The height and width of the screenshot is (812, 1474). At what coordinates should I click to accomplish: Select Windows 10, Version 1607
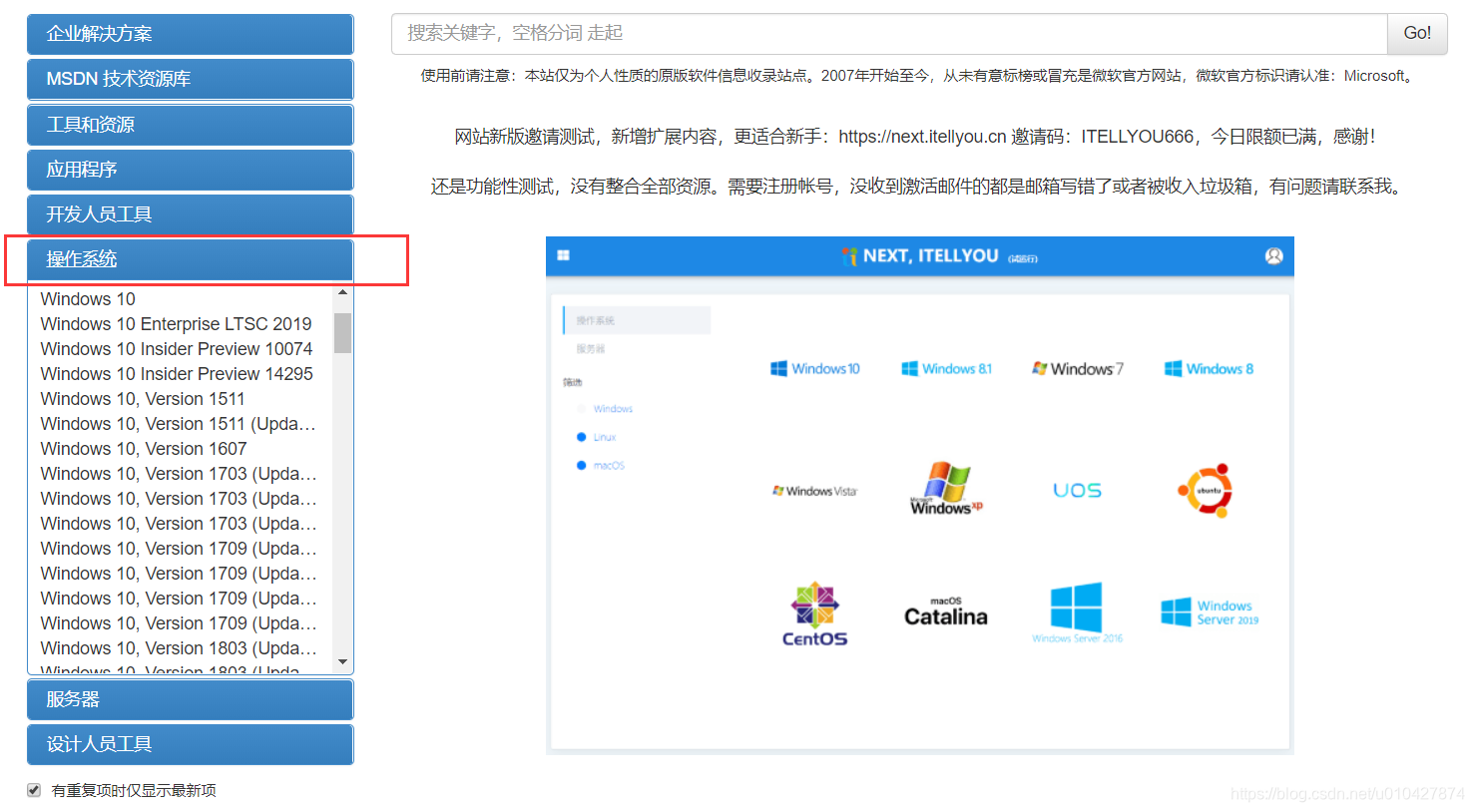144,449
